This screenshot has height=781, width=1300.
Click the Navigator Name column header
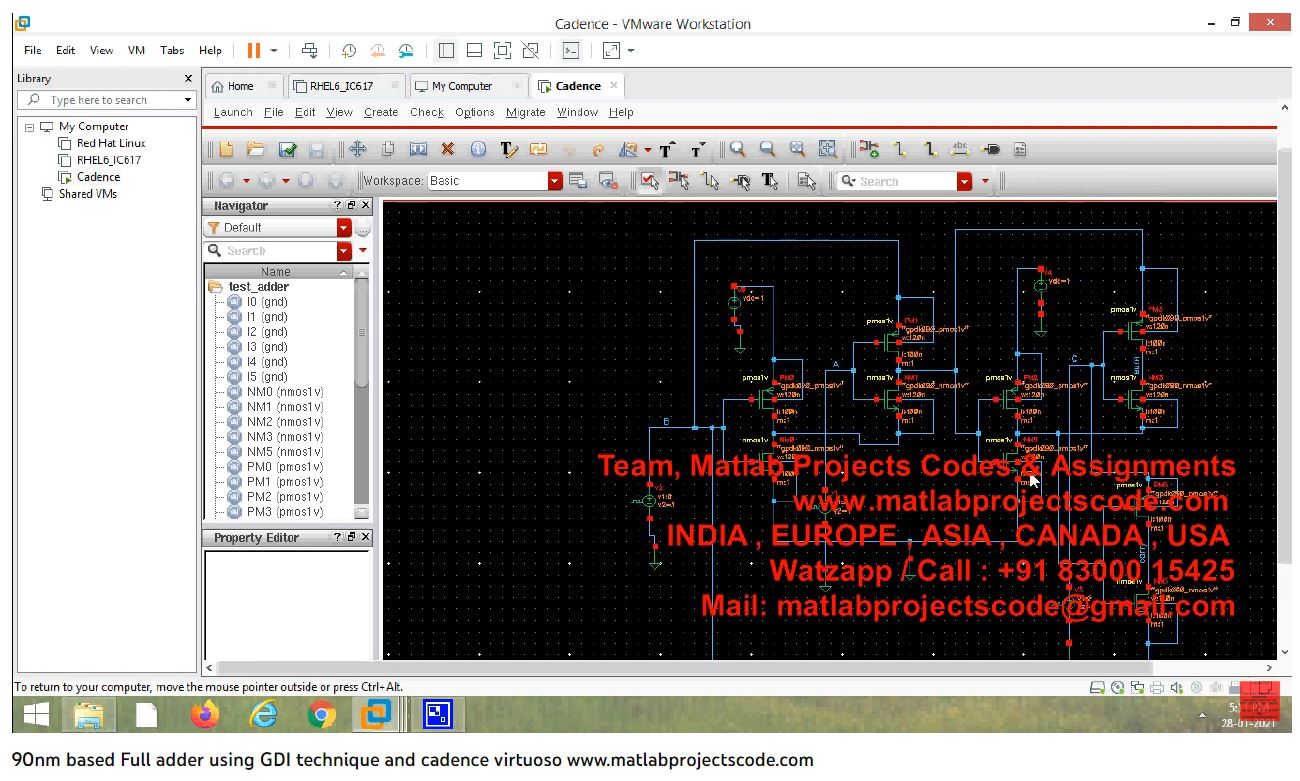click(276, 272)
